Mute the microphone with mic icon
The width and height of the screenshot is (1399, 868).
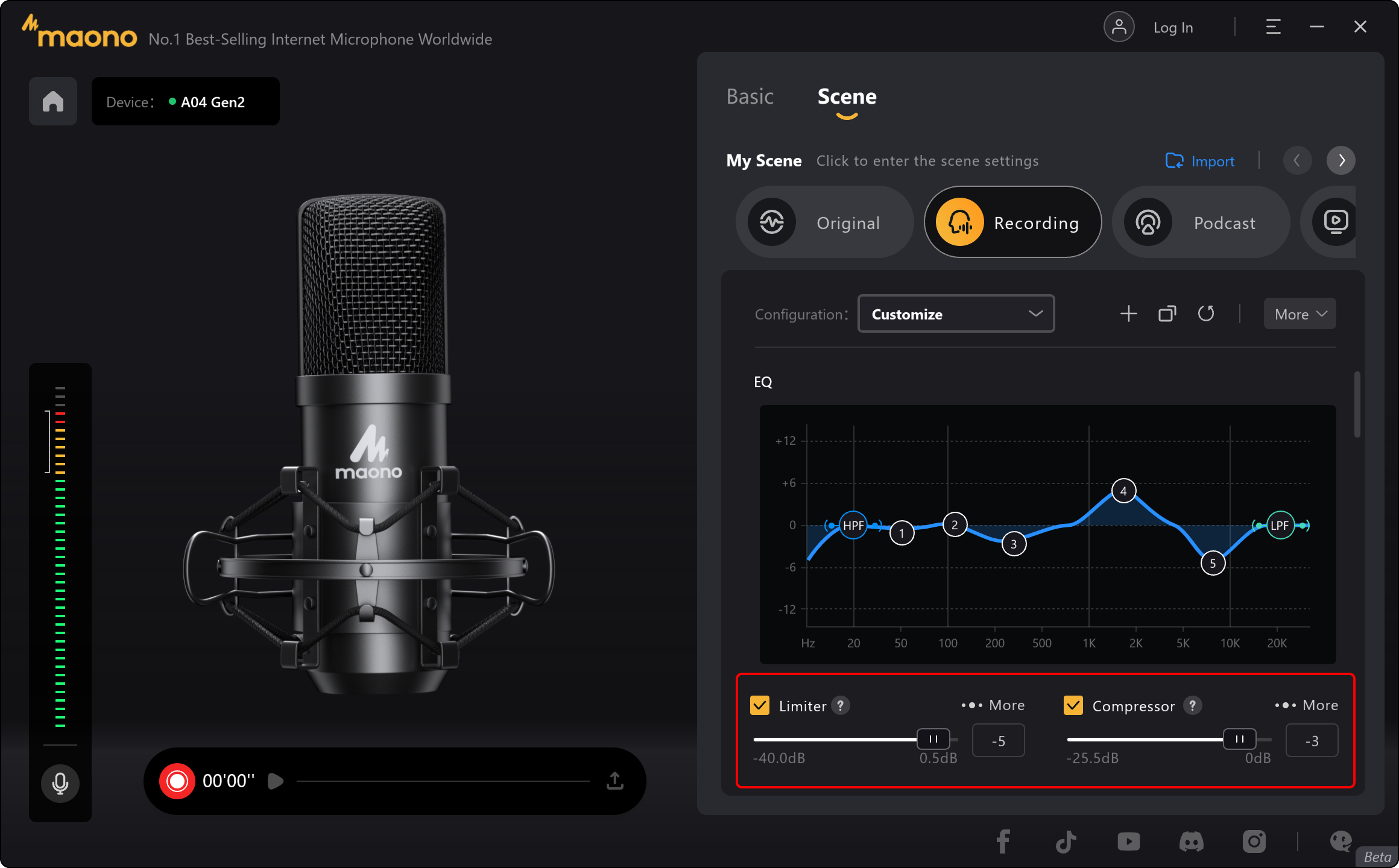coord(60,784)
